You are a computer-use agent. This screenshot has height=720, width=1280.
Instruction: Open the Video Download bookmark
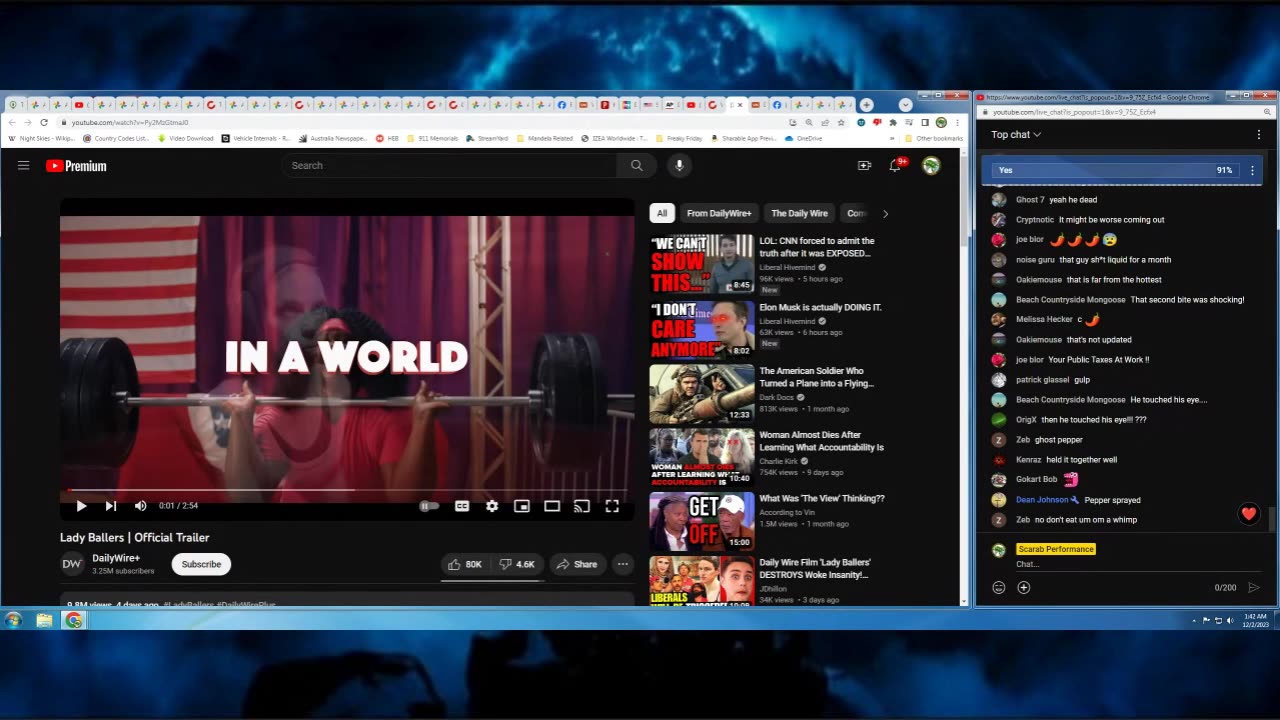coord(185,138)
